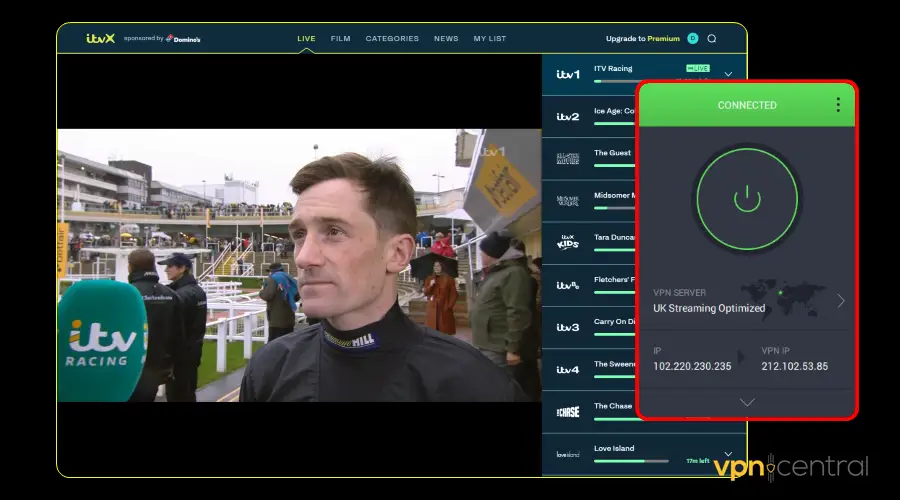Select the ITV3 channel logo
The image size is (900, 500).
tap(568, 327)
